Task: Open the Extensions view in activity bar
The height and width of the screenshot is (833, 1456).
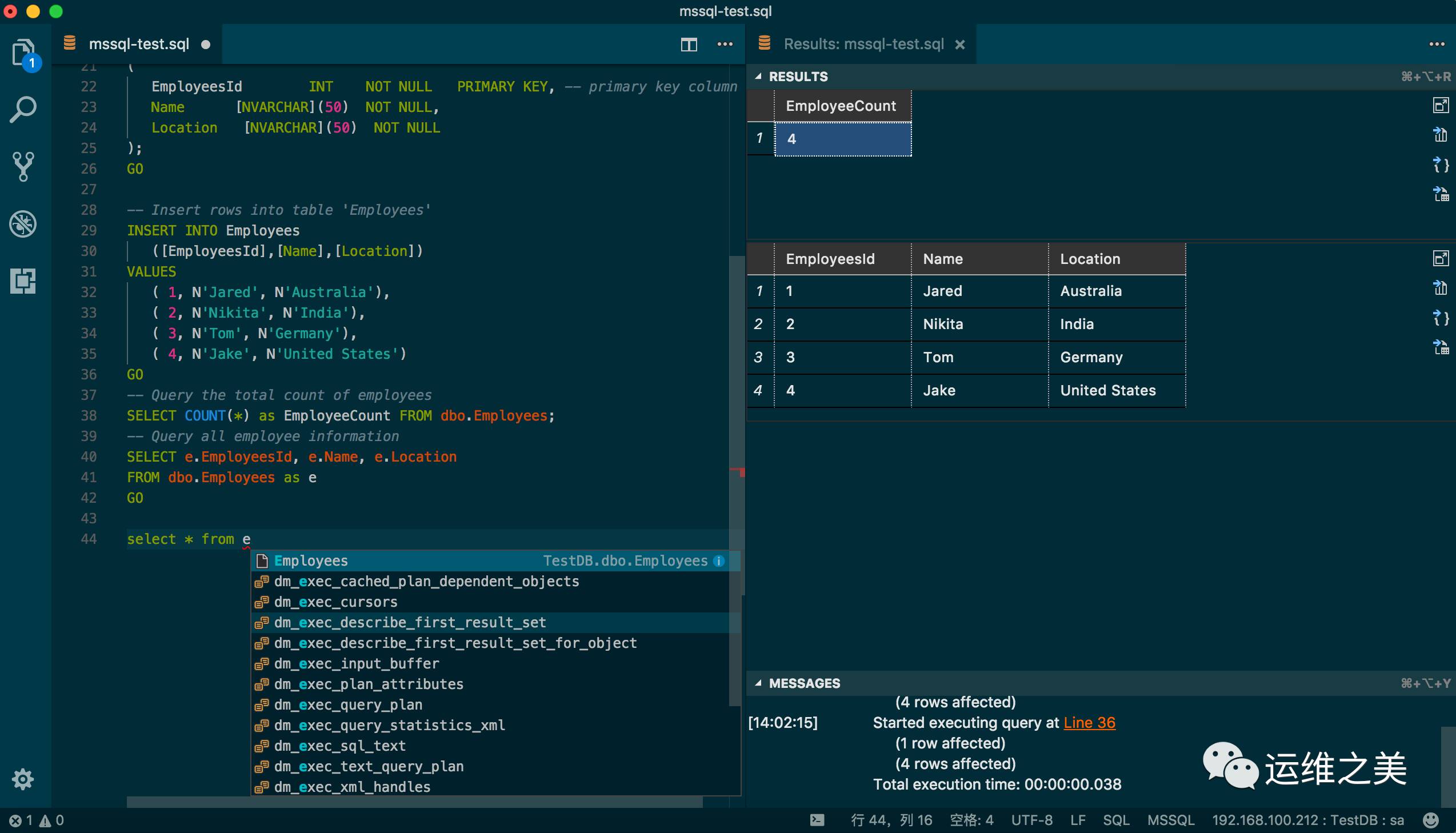Action: [x=23, y=281]
